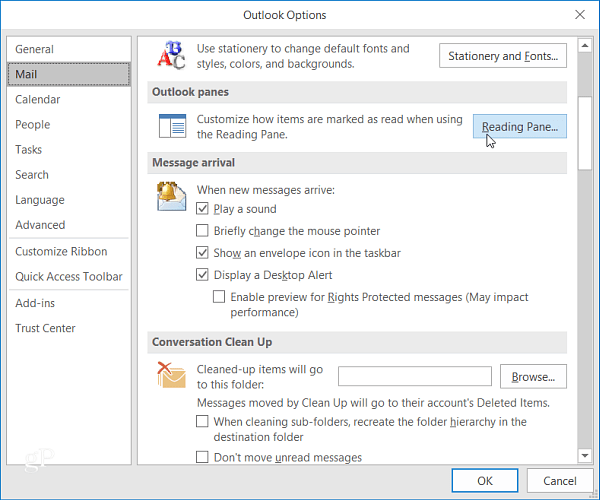
Task: Open the Language settings category
Action: click(69, 200)
